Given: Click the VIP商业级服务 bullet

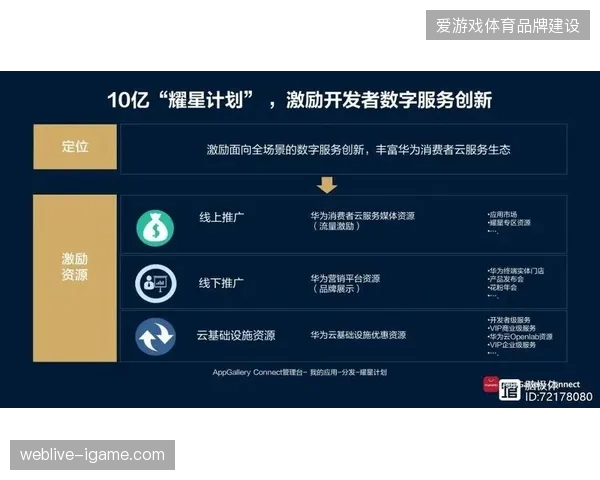Looking at the screenshot, I should (512, 328).
